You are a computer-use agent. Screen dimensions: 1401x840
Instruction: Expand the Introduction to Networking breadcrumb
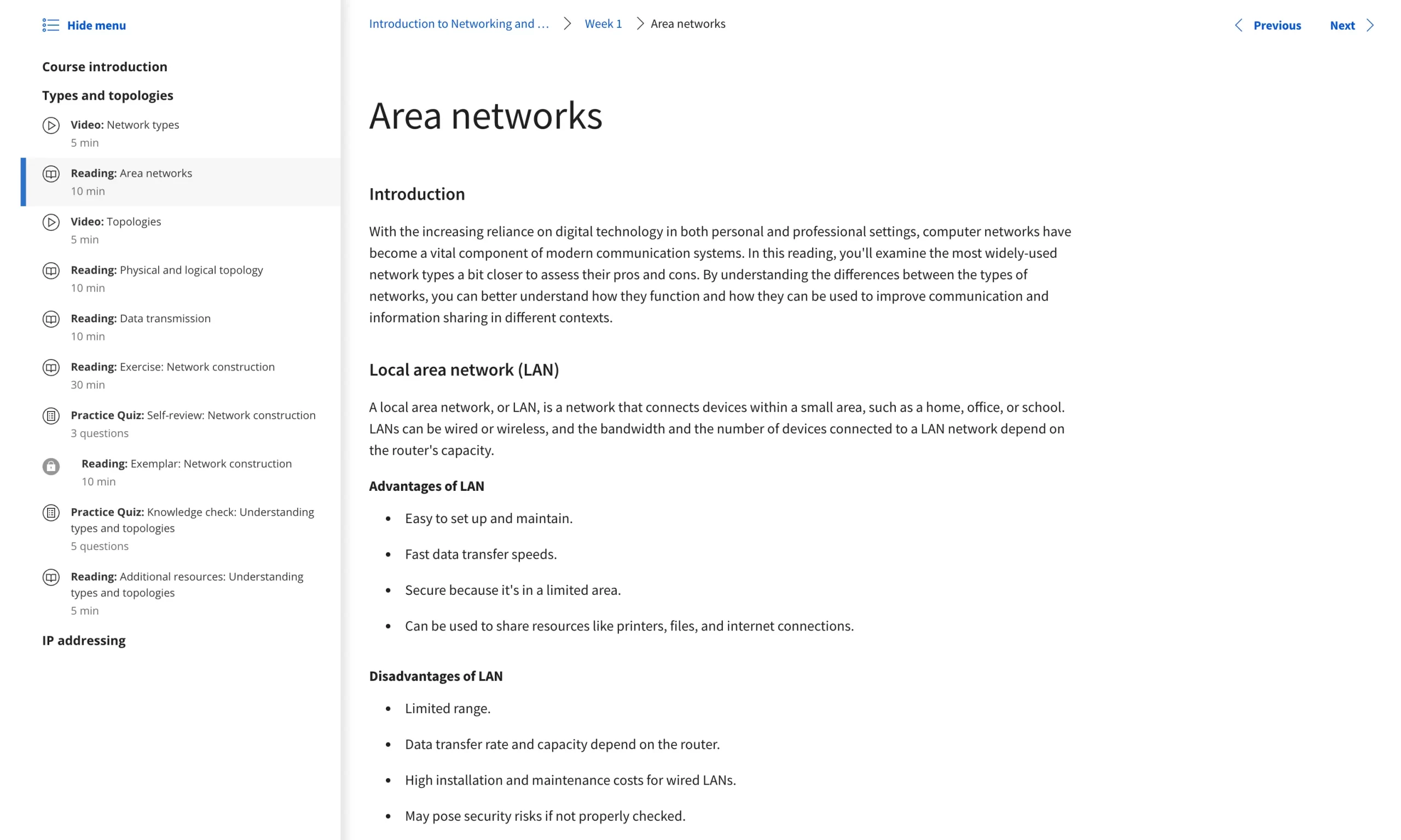coord(461,24)
